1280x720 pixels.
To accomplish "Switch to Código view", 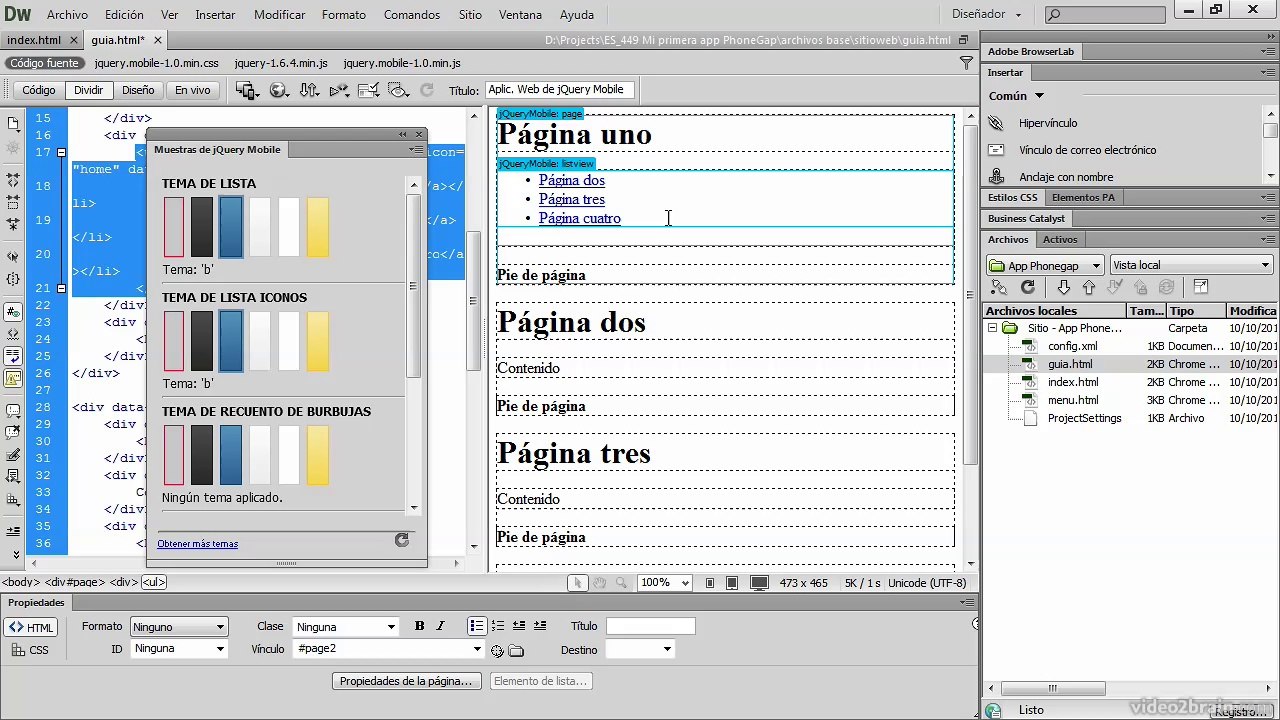I will pos(39,90).
